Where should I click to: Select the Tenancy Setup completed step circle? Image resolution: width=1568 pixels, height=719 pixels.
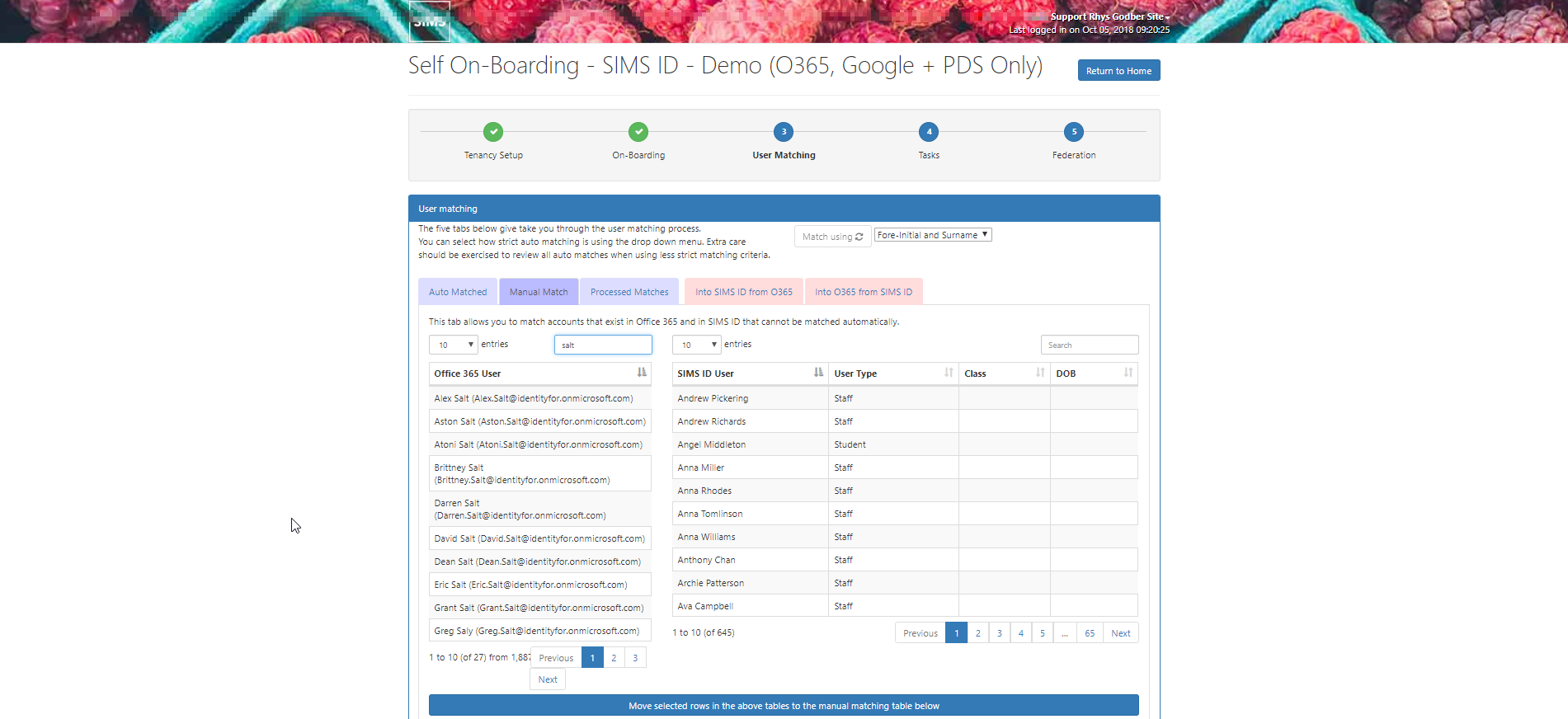[x=493, y=132]
